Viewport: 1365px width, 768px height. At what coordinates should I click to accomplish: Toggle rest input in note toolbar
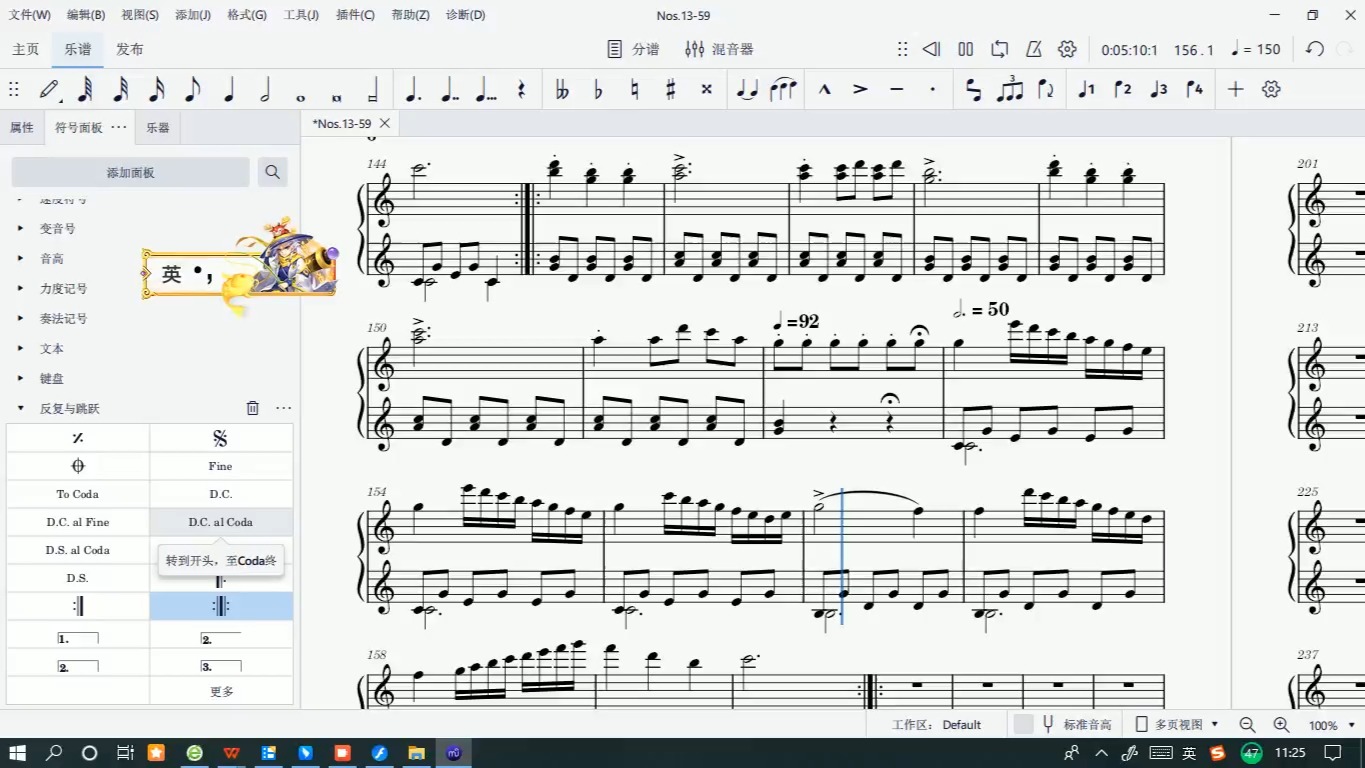(x=521, y=89)
